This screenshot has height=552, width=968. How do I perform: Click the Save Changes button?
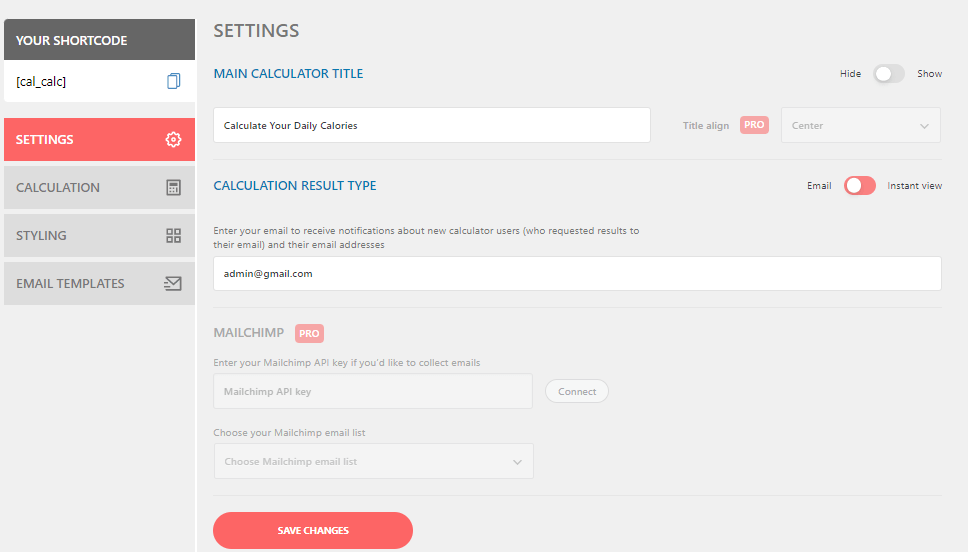pyautogui.click(x=313, y=530)
